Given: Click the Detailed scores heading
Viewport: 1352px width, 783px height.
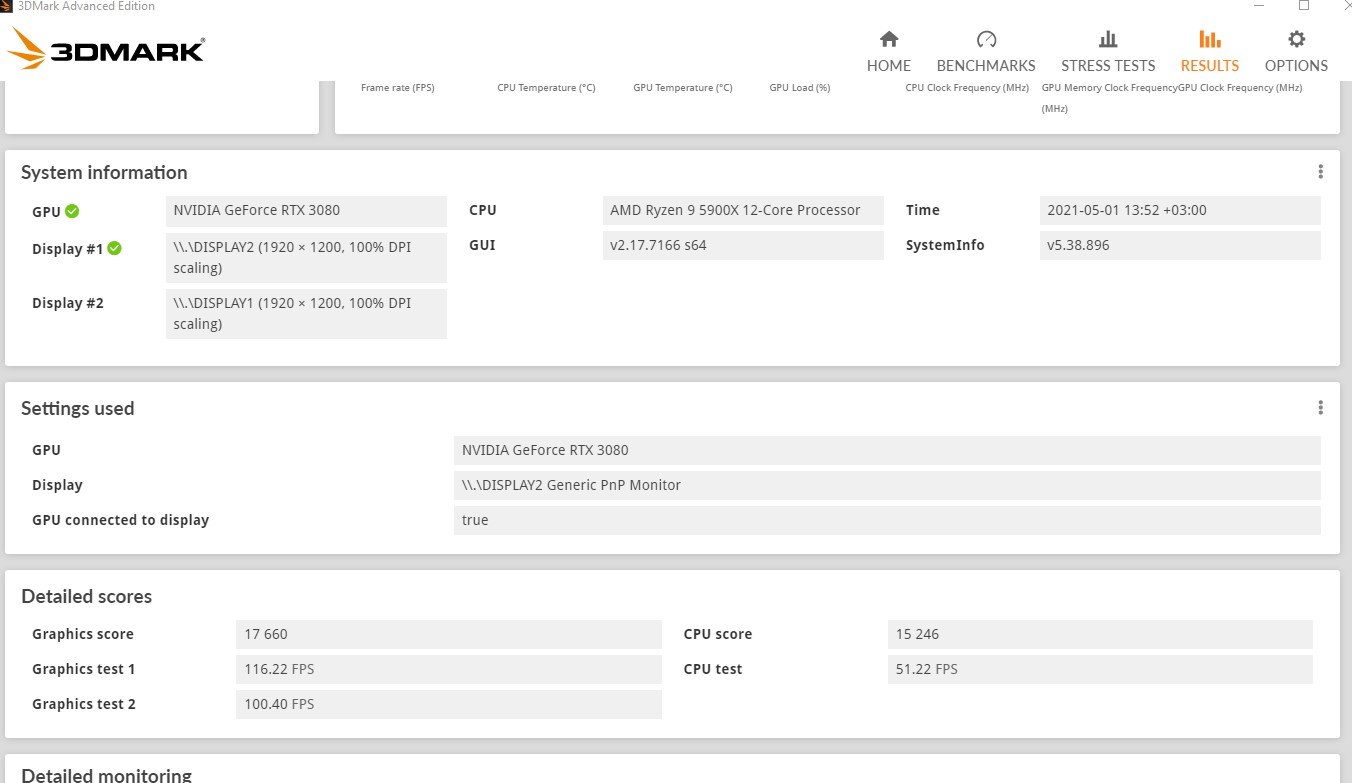Looking at the screenshot, I should pyautogui.click(x=87, y=597).
